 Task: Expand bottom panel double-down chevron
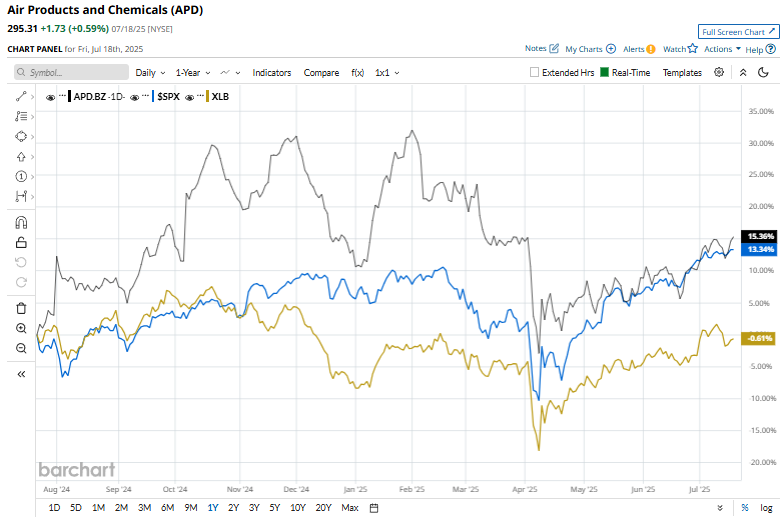[720, 508]
